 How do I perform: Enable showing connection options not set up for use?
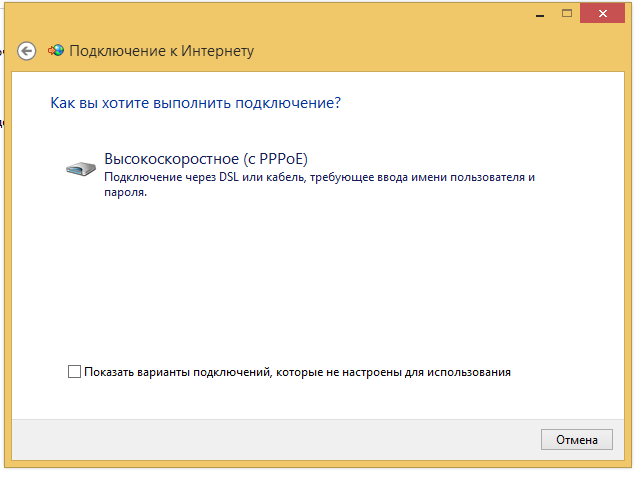tap(74, 372)
